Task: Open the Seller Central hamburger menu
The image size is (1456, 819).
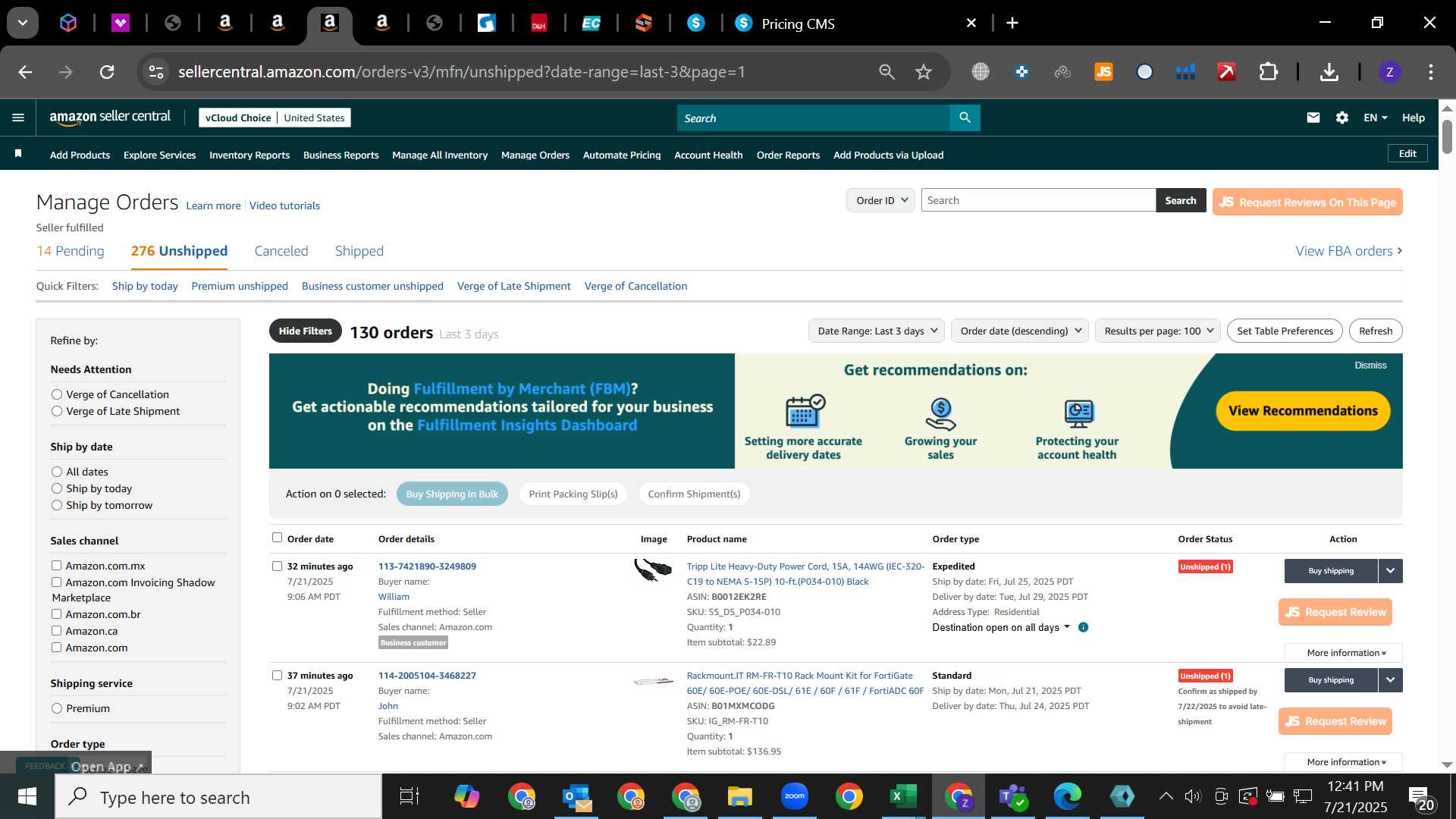Action: (x=18, y=118)
